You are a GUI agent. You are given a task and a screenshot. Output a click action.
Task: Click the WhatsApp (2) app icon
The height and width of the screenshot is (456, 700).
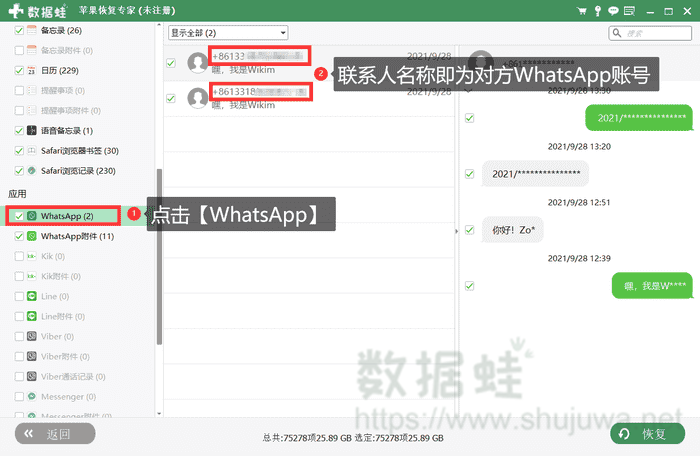point(32,216)
